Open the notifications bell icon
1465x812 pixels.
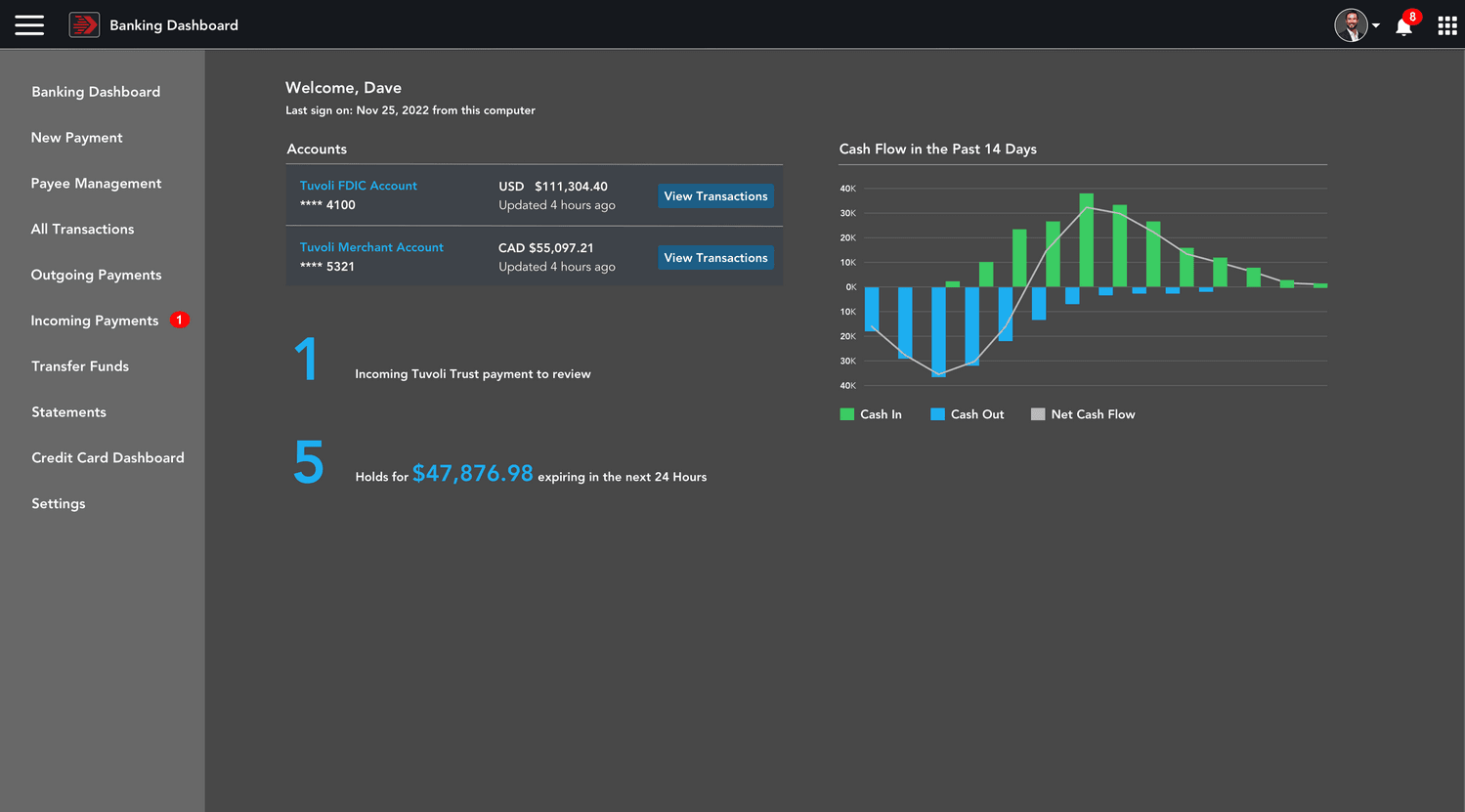point(1404,26)
